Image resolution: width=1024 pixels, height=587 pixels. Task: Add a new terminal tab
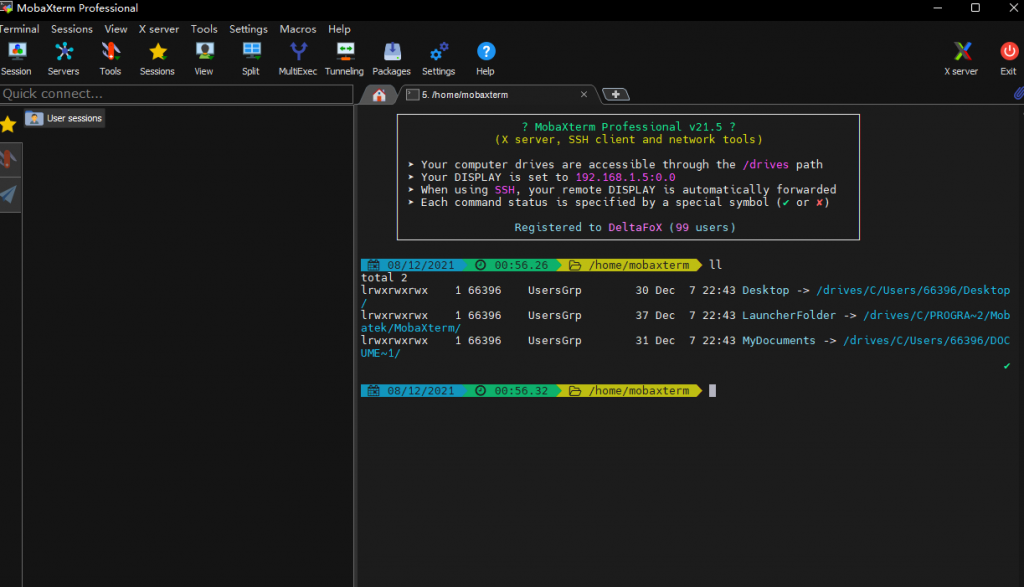[x=616, y=94]
